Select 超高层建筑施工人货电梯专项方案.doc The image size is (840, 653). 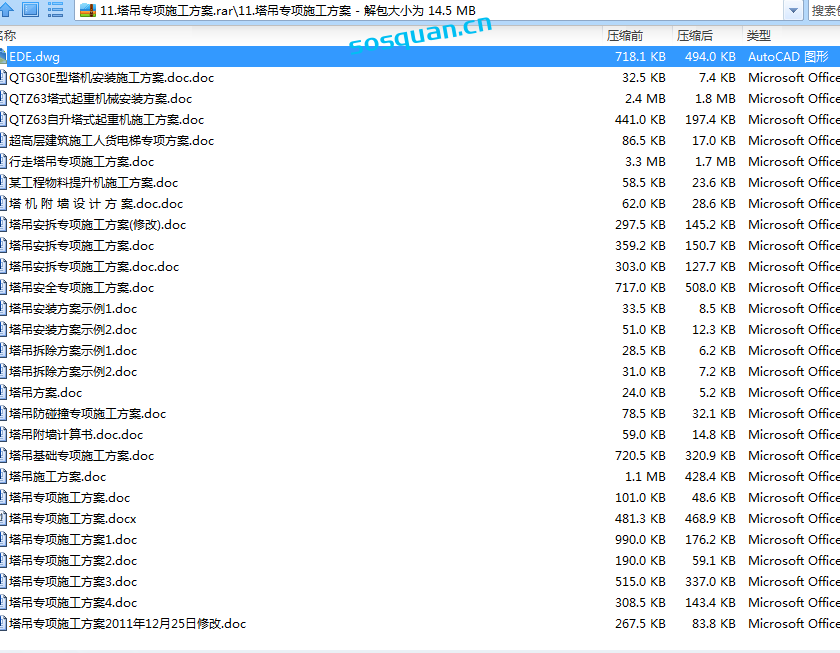tap(111, 141)
